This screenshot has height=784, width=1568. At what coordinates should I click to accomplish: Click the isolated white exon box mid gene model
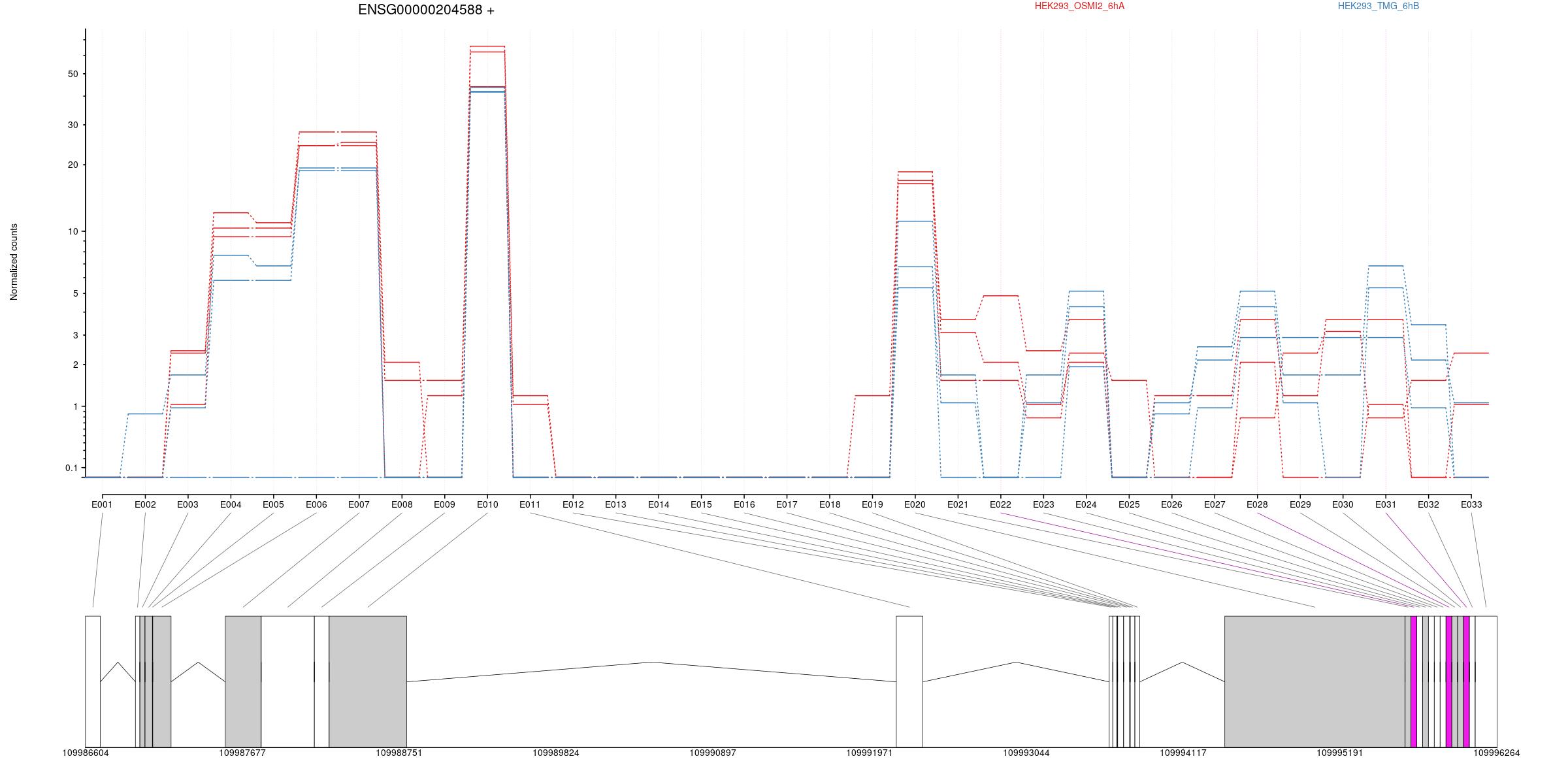(x=909, y=681)
